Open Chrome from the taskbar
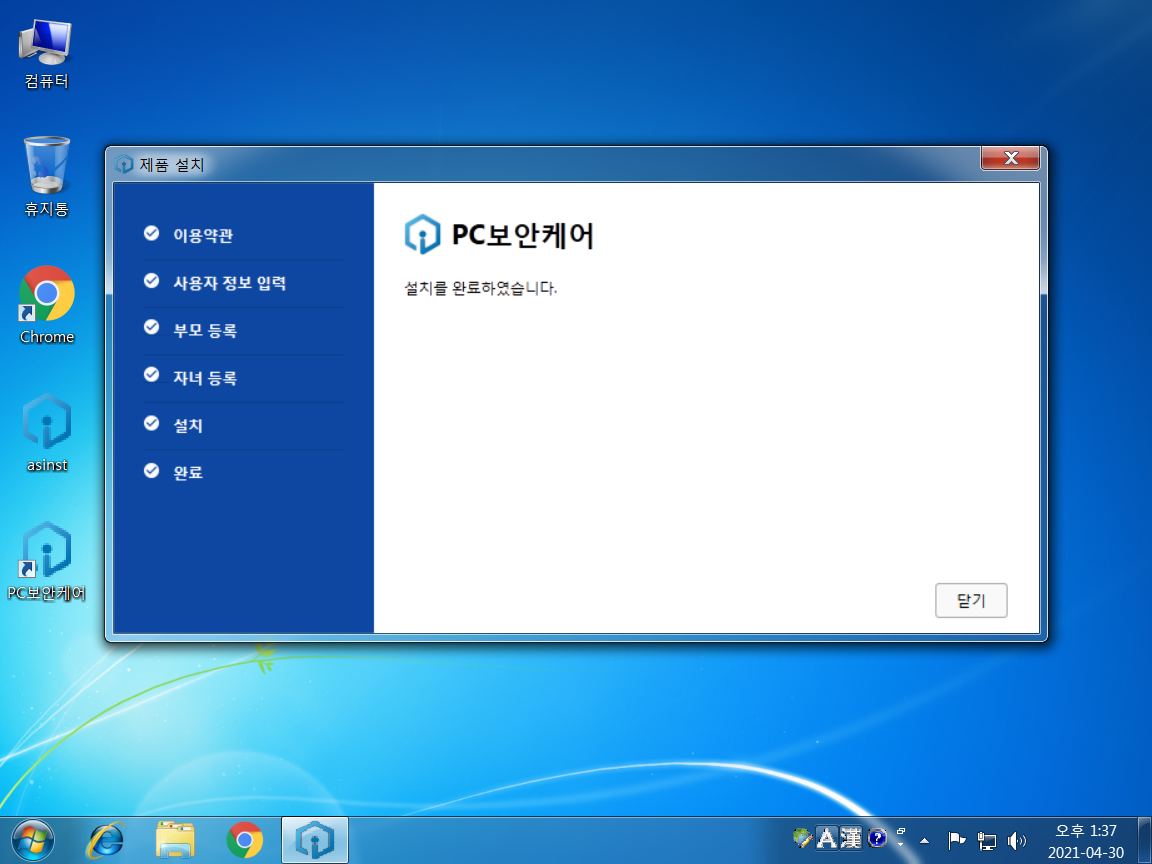This screenshot has height=864, width=1152. point(245,840)
